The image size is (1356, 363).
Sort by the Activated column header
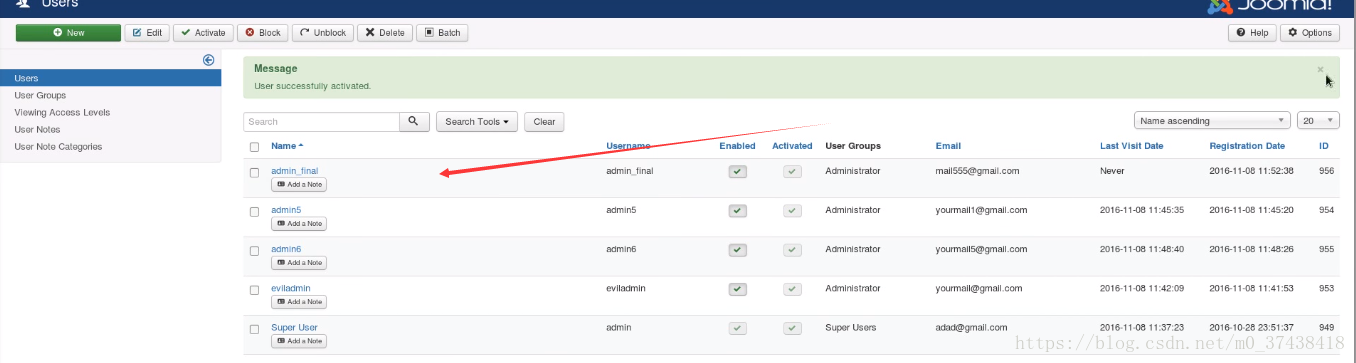792,146
